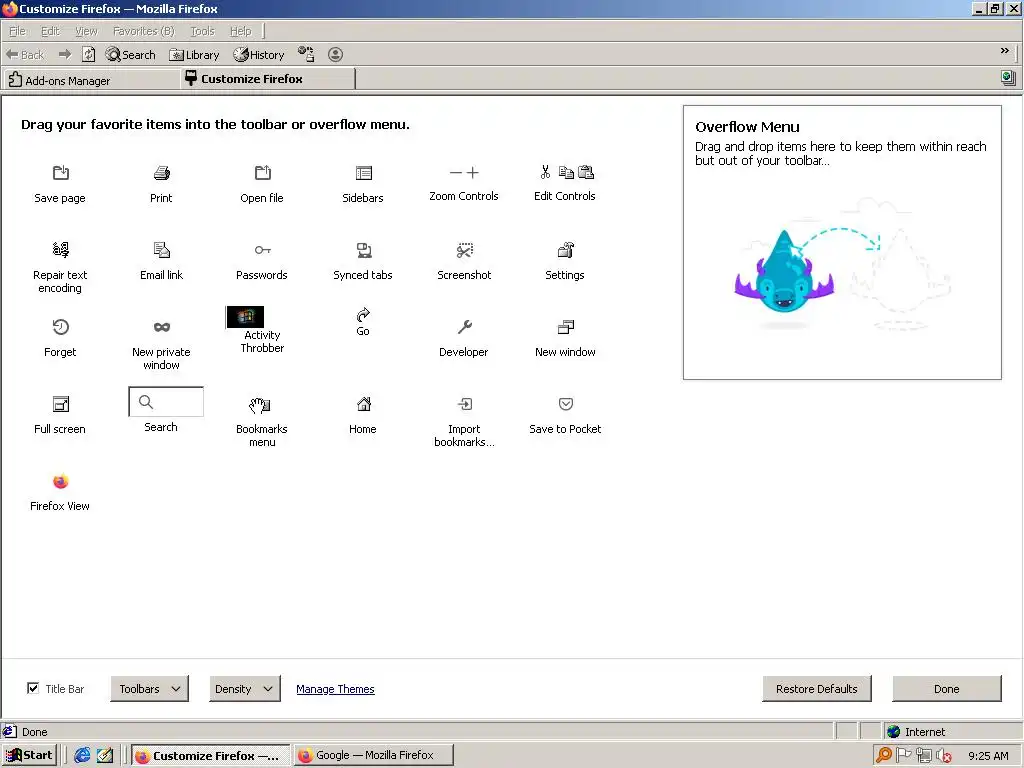Select the Sidebars icon
1024x768 pixels.
point(364,172)
